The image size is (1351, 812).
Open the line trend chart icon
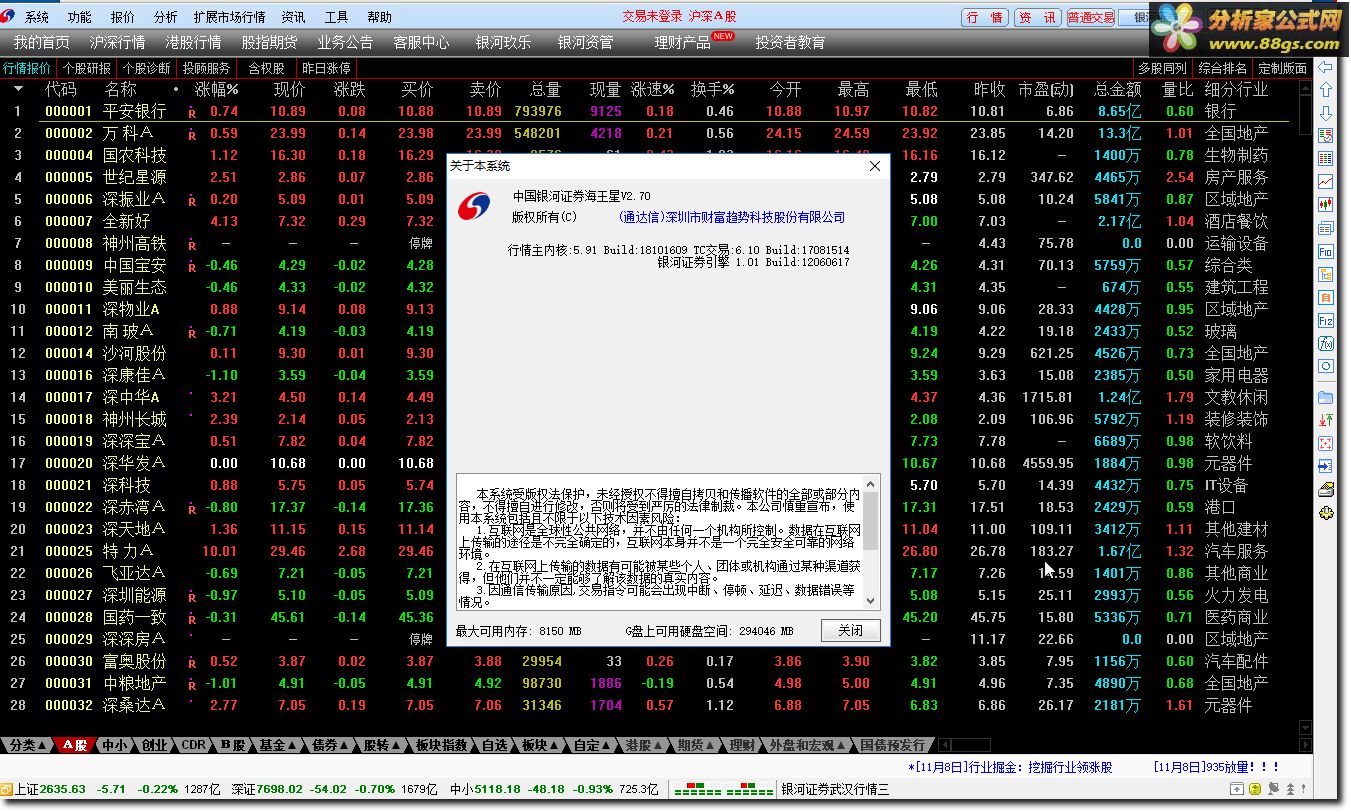pyautogui.click(x=1326, y=182)
